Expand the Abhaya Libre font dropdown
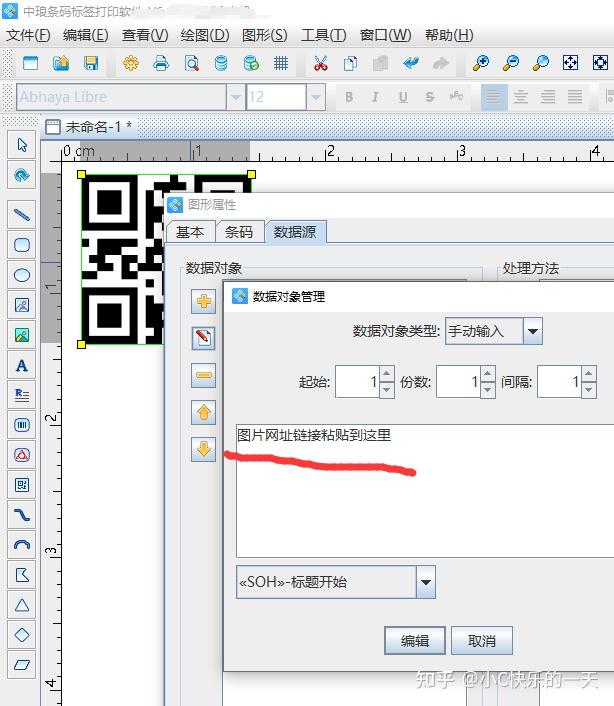The image size is (614, 706). pos(235,97)
